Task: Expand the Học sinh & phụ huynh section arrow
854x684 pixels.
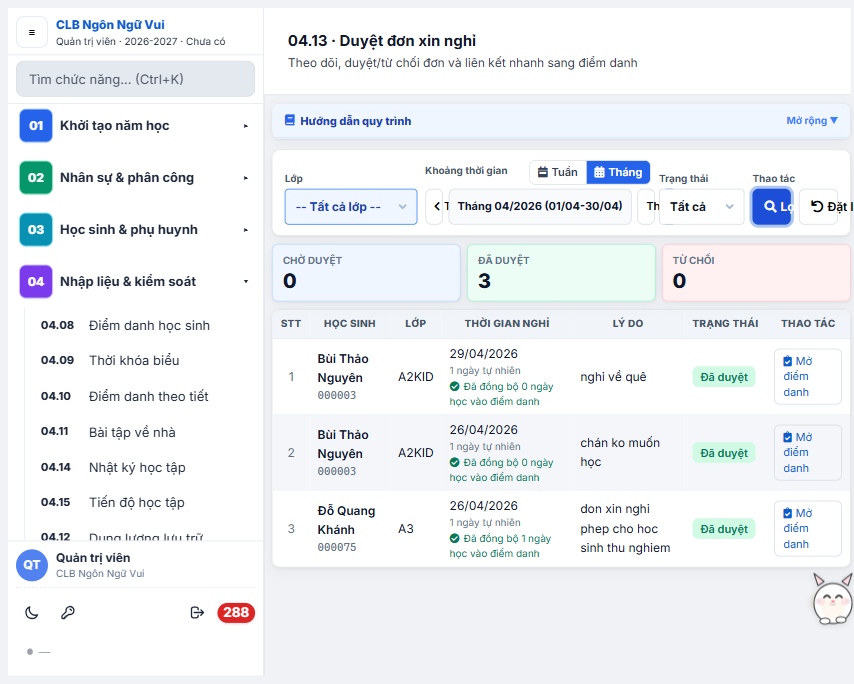Action: pos(246,230)
